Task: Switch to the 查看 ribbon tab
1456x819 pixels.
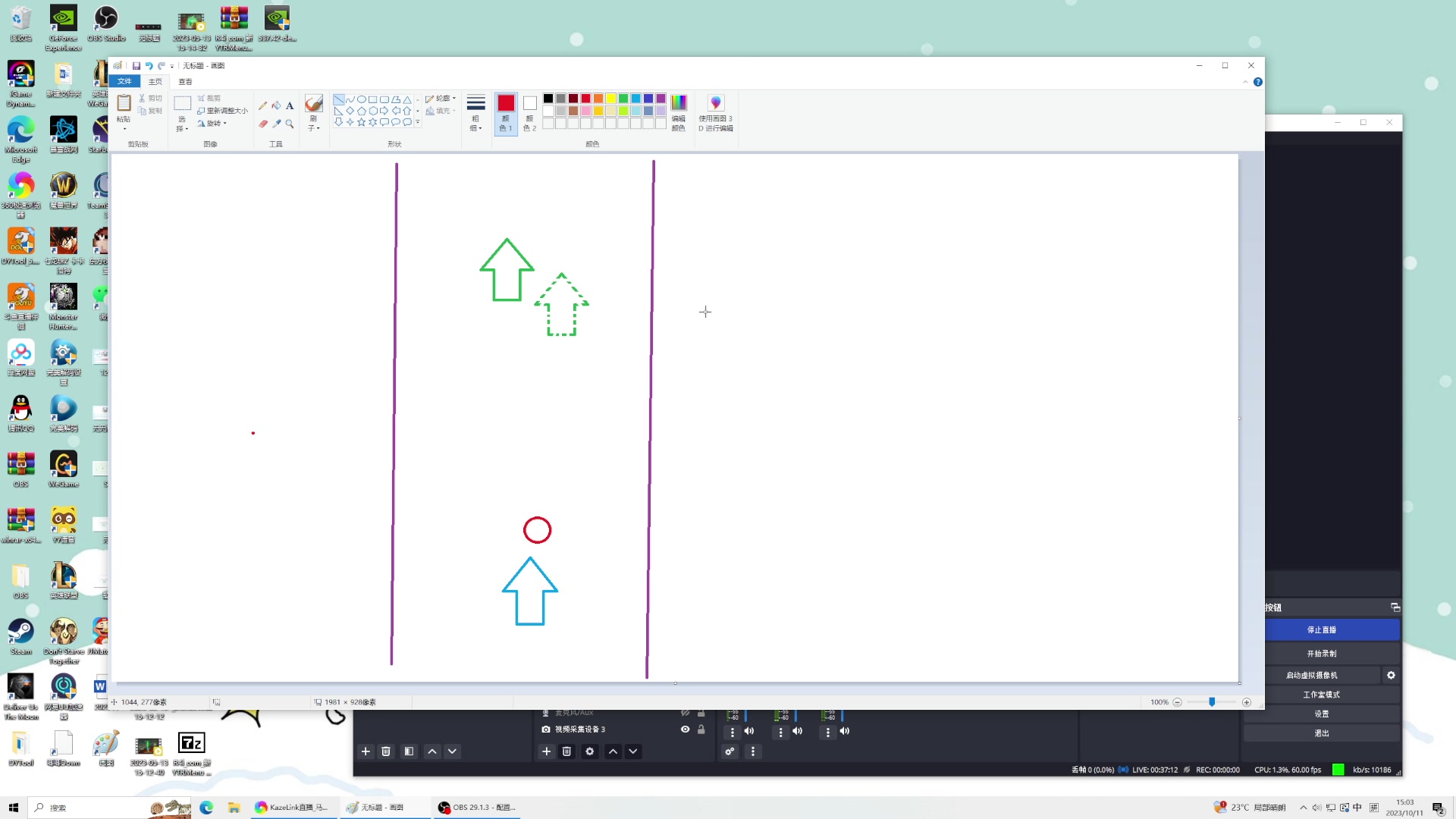Action: pos(185,81)
